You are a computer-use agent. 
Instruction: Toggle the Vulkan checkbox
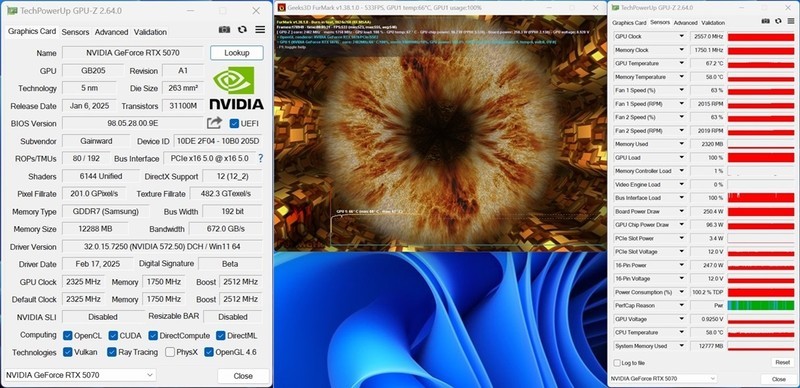point(67,352)
